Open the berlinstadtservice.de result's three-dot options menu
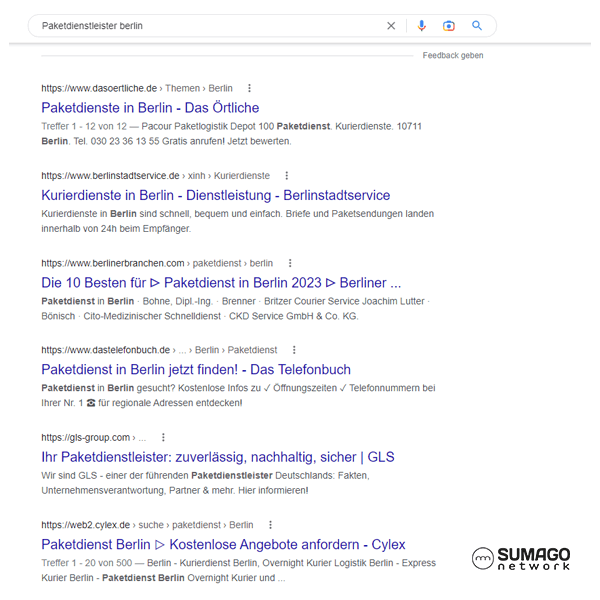Image resolution: width=600 pixels, height=600 pixels. pyautogui.click(x=287, y=176)
